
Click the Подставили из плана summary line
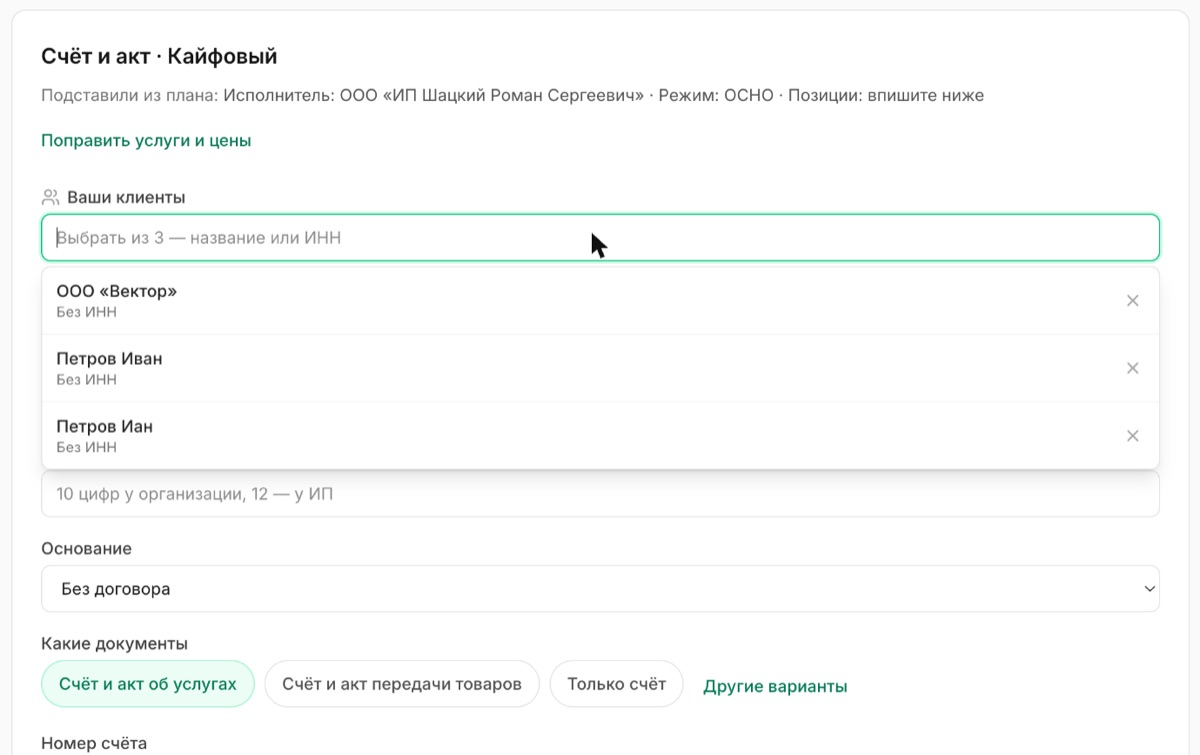512,96
